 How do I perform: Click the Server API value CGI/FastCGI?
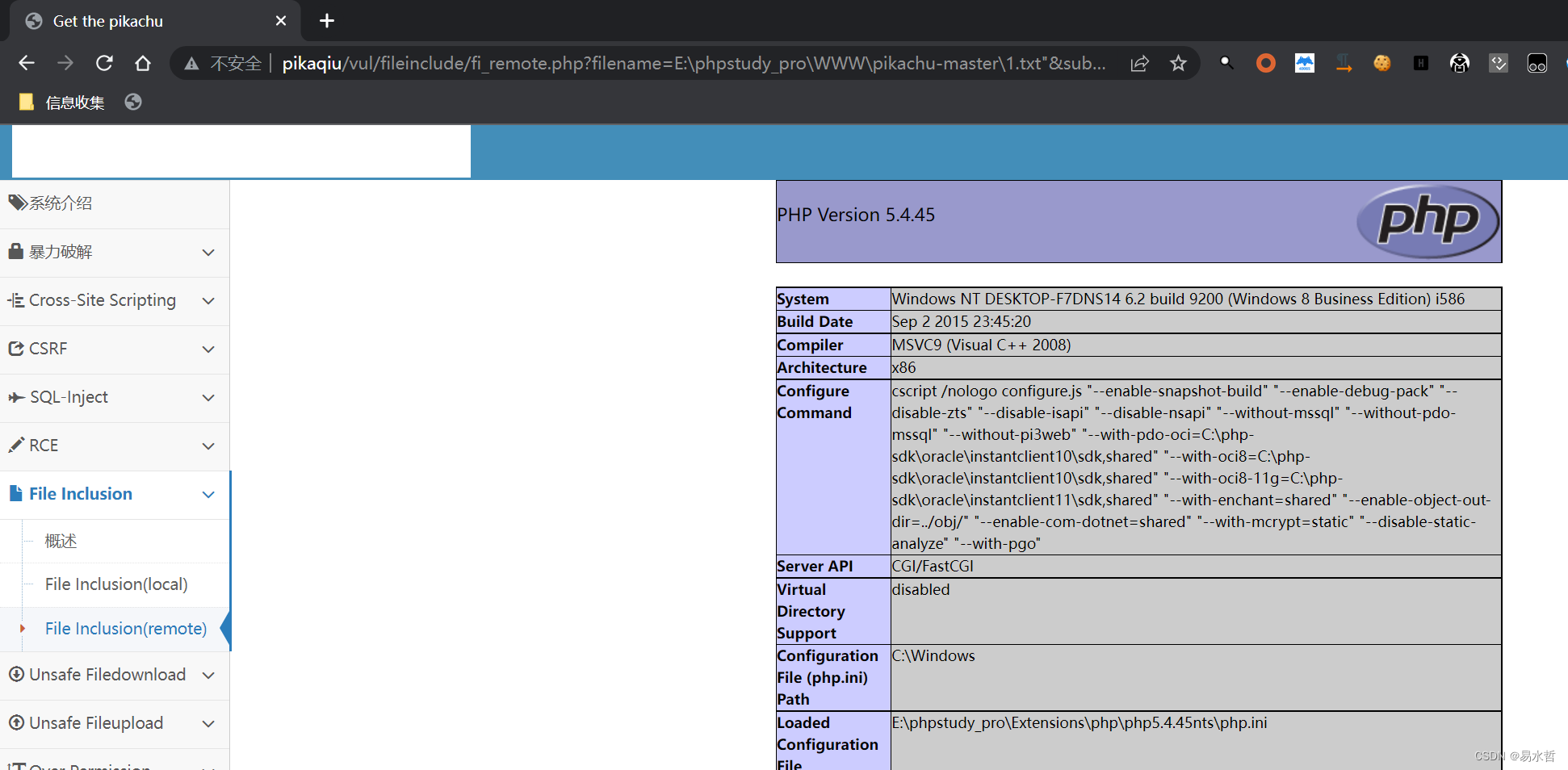[933, 566]
